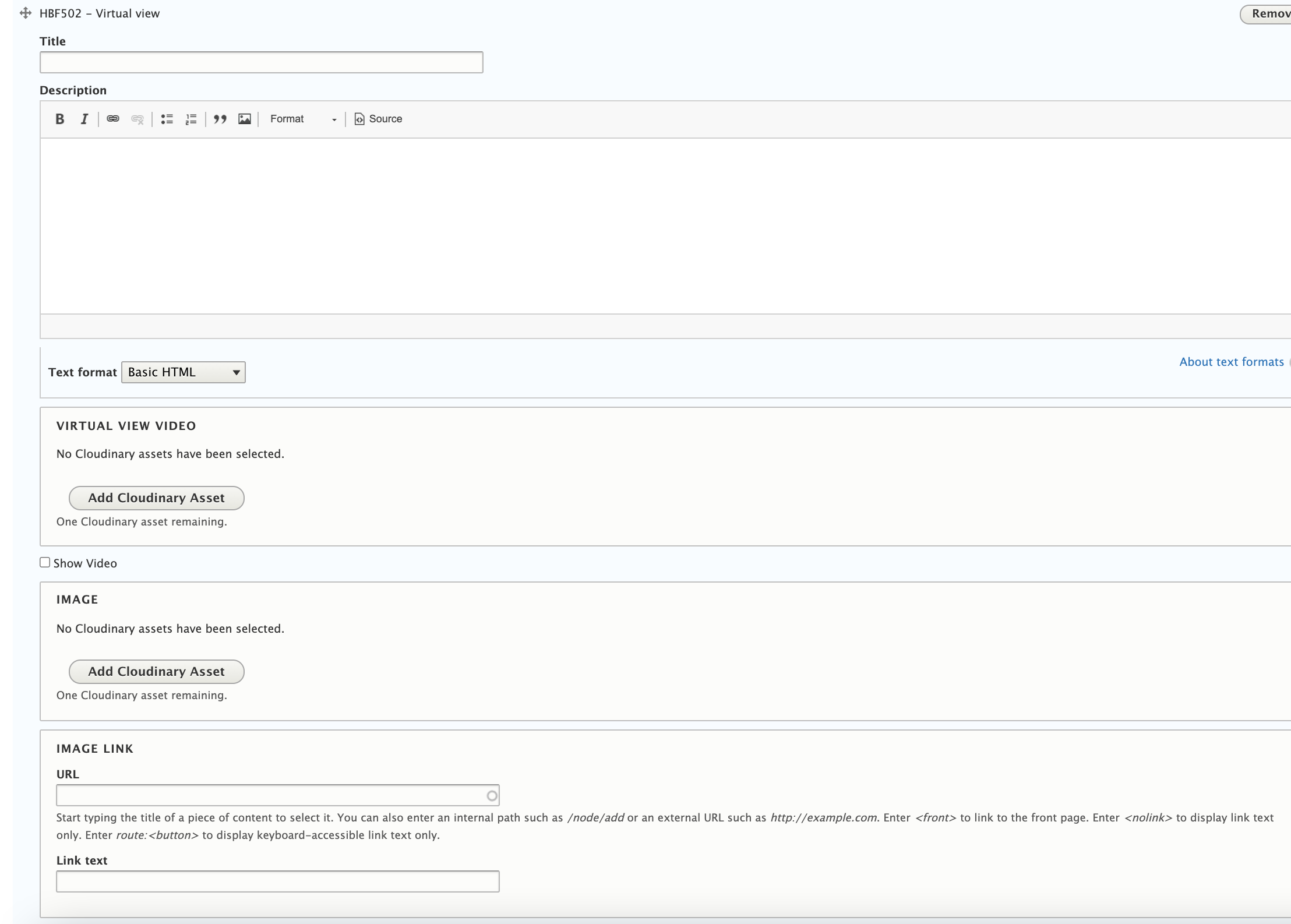Focus the Title input field

point(262,62)
